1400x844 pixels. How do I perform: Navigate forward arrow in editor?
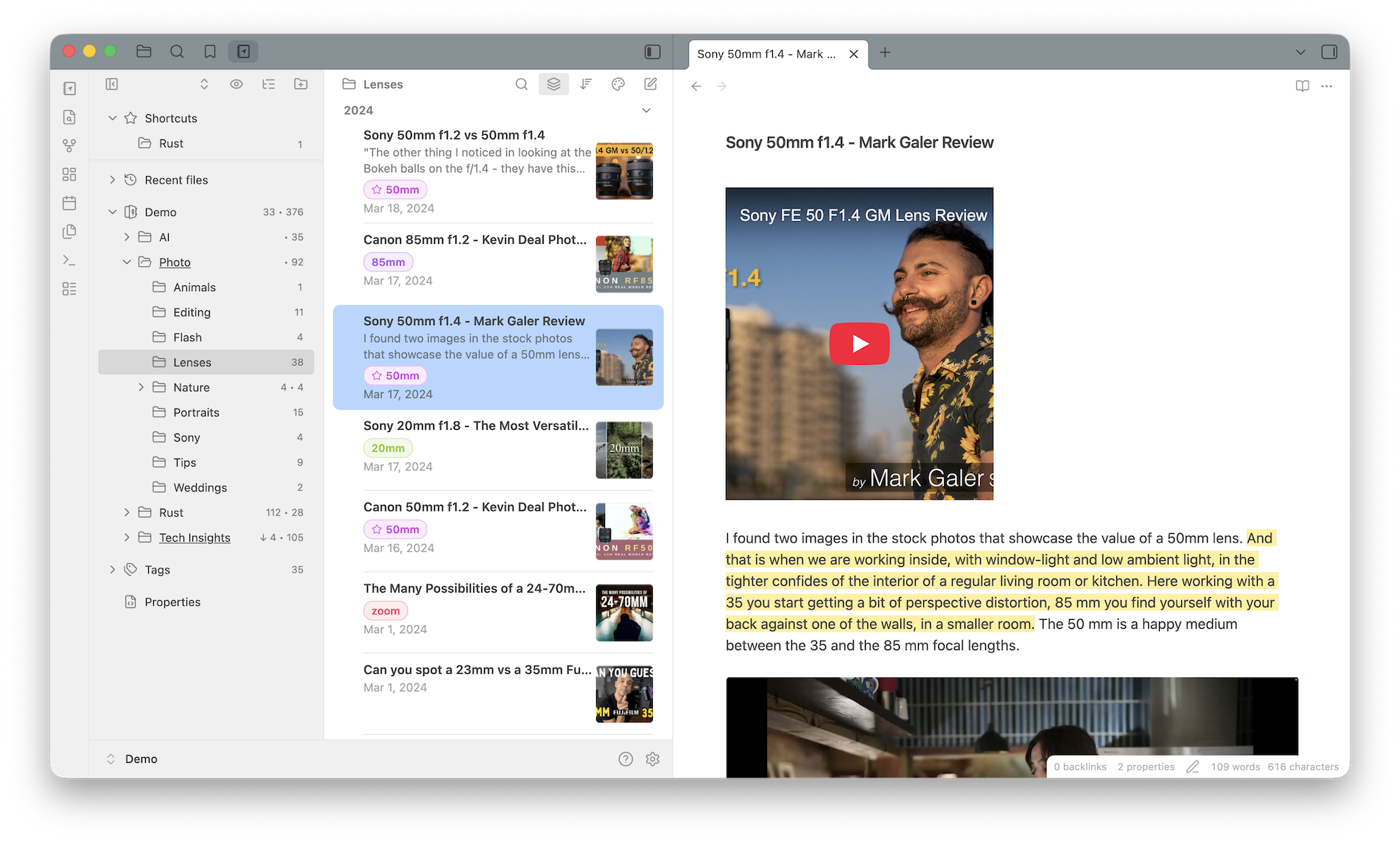[x=722, y=86]
